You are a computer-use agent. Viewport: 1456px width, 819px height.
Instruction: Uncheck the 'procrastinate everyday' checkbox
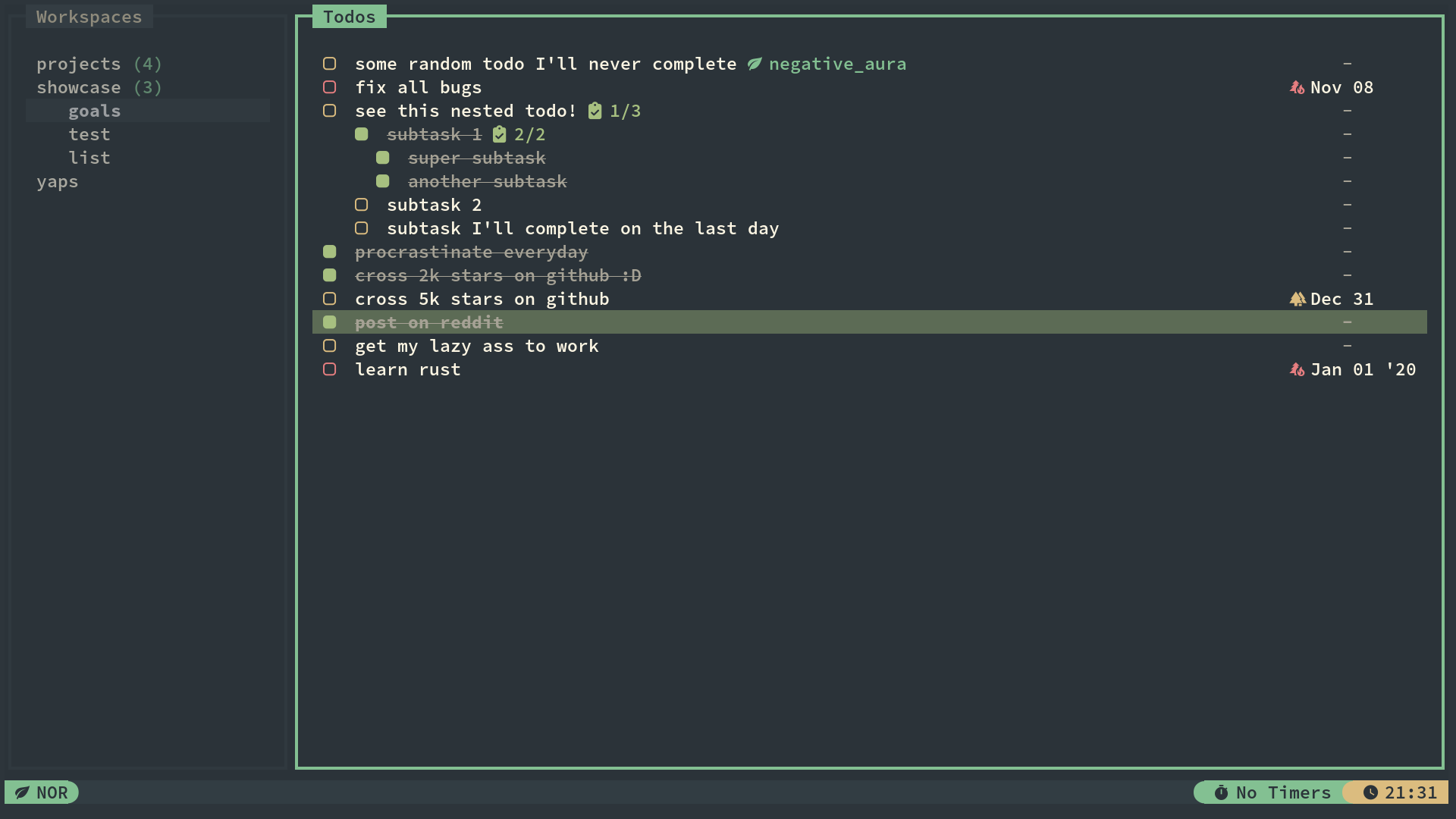(329, 252)
